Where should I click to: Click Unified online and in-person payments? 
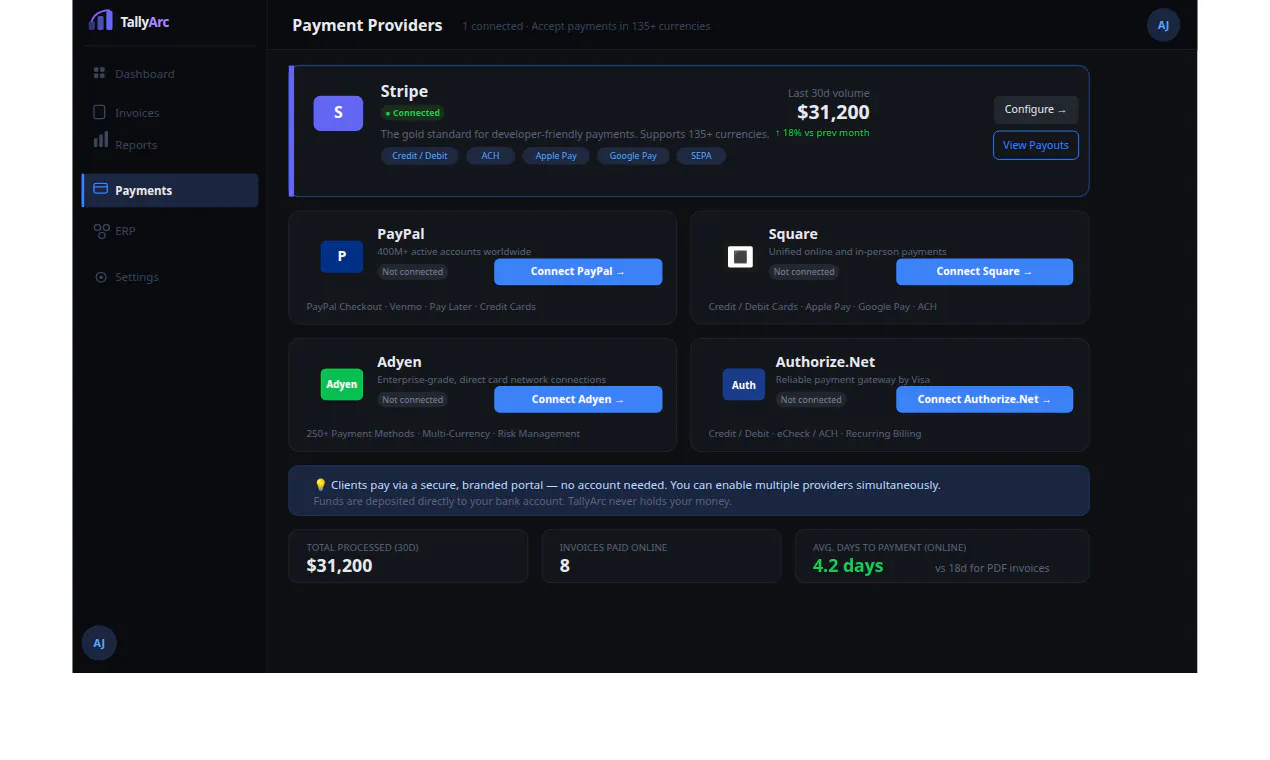point(857,252)
